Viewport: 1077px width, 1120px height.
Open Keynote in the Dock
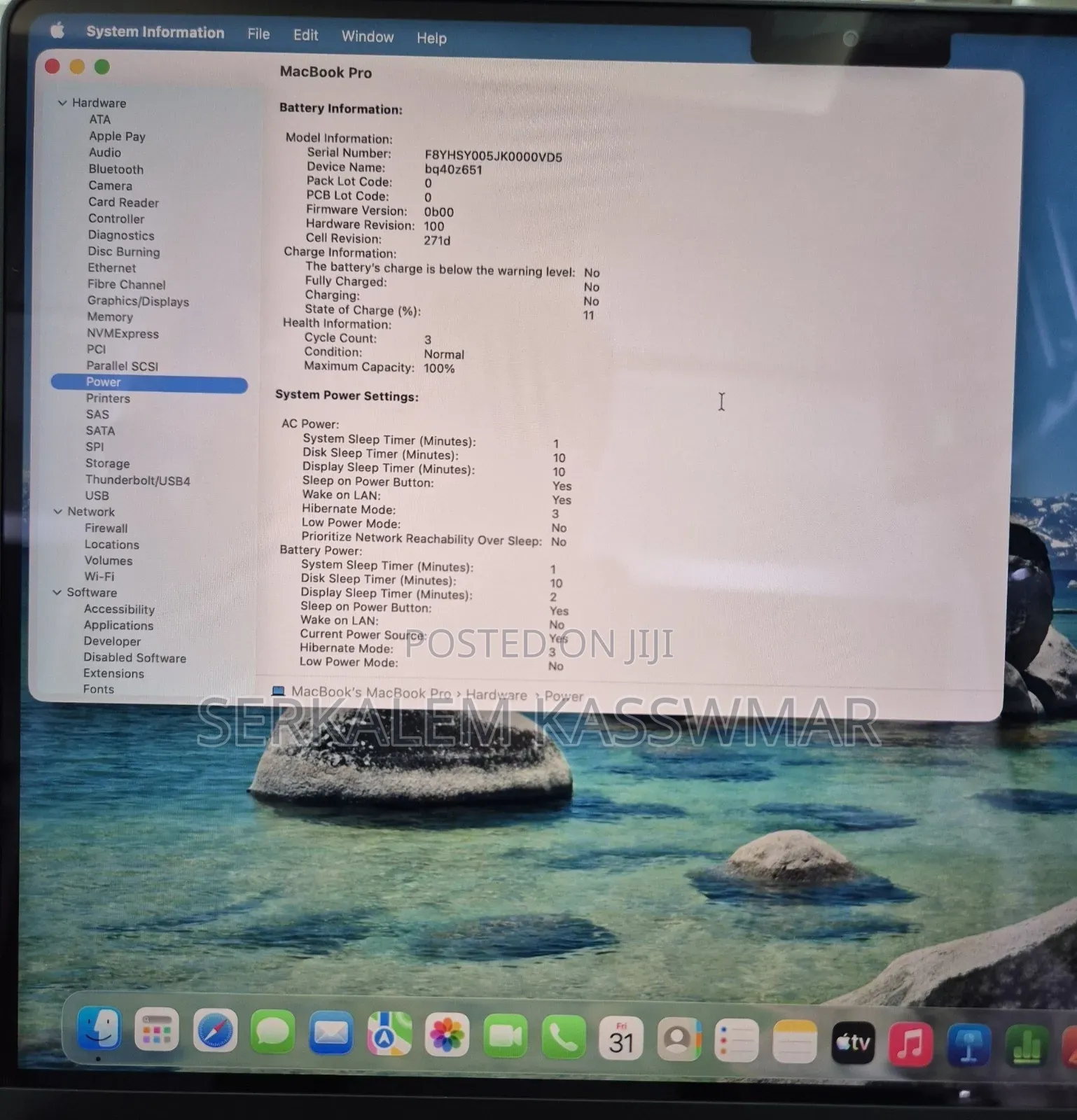click(968, 1045)
